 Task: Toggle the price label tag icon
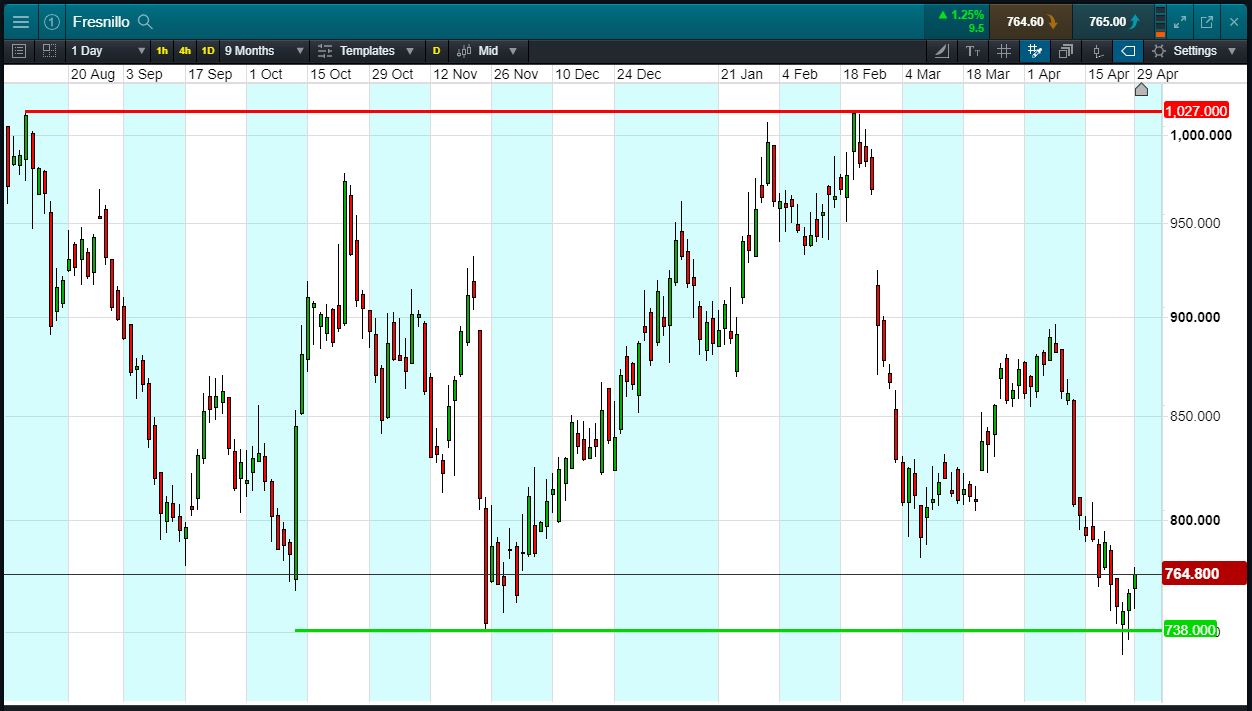1128,51
